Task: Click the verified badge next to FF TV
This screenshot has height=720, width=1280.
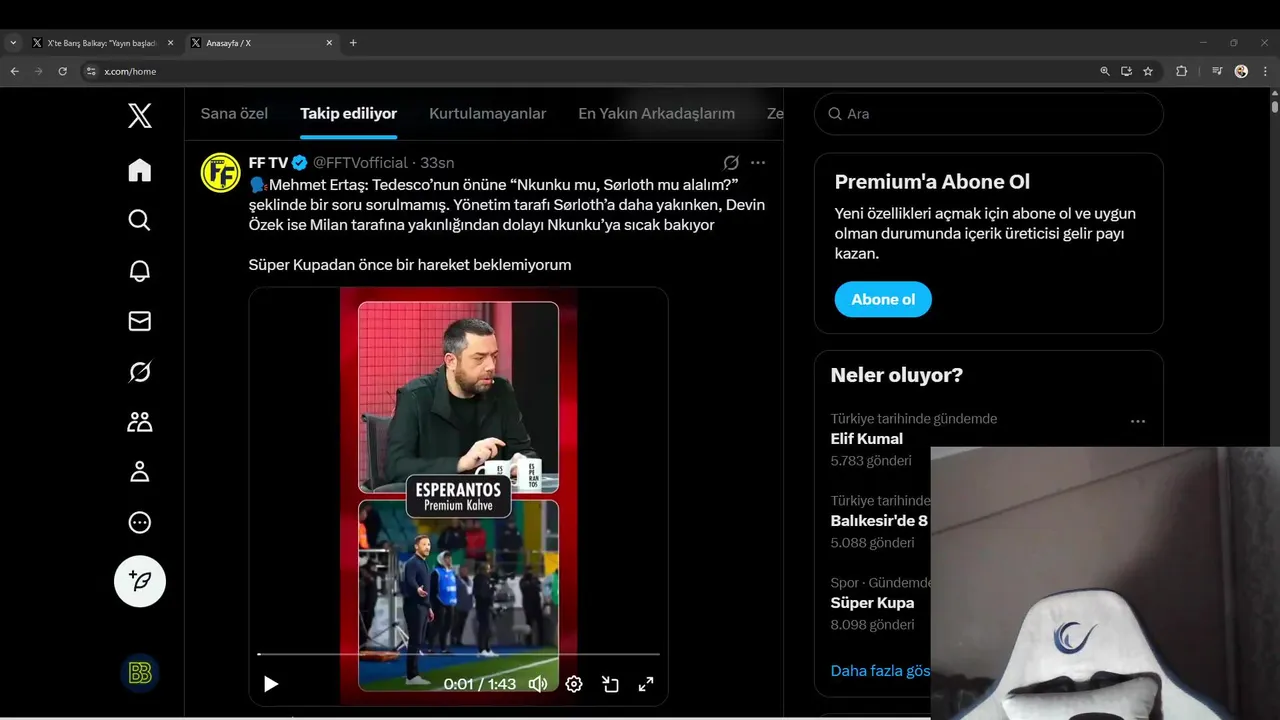Action: click(300, 163)
